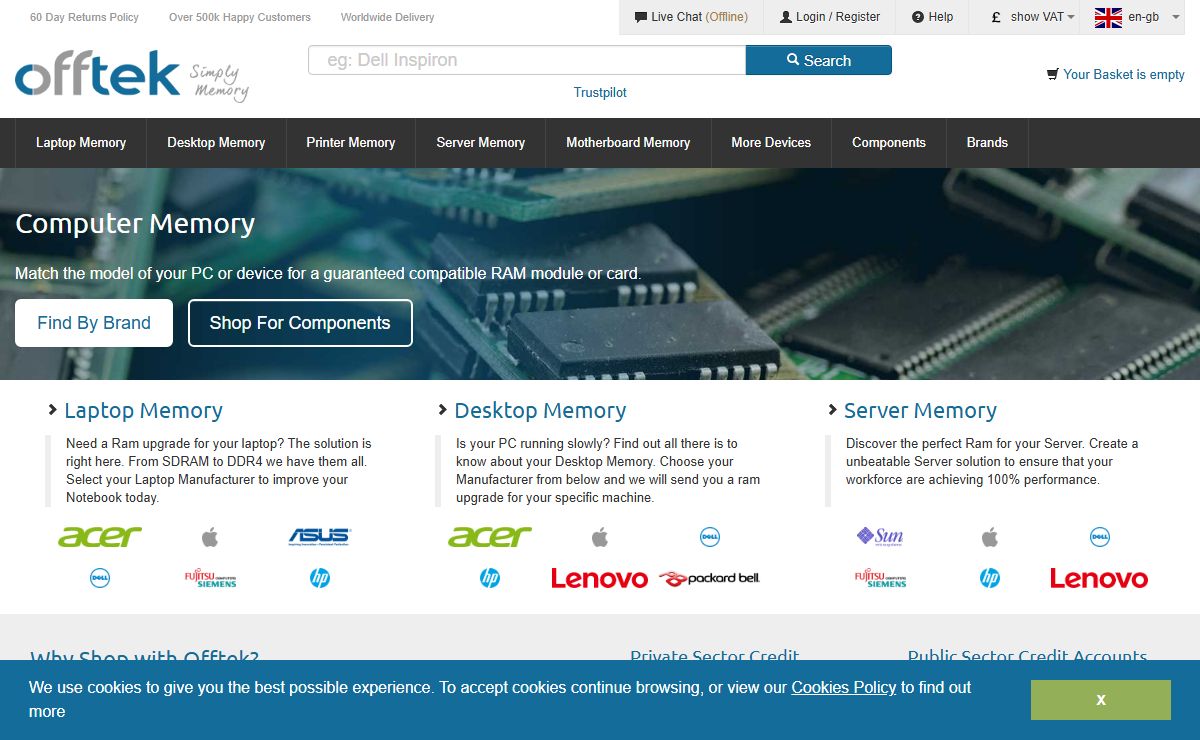This screenshot has width=1200, height=740.
Task: Pick Fujitsu Siemens logo under Laptop Memory
Action: pyautogui.click(x=210, y=578)
